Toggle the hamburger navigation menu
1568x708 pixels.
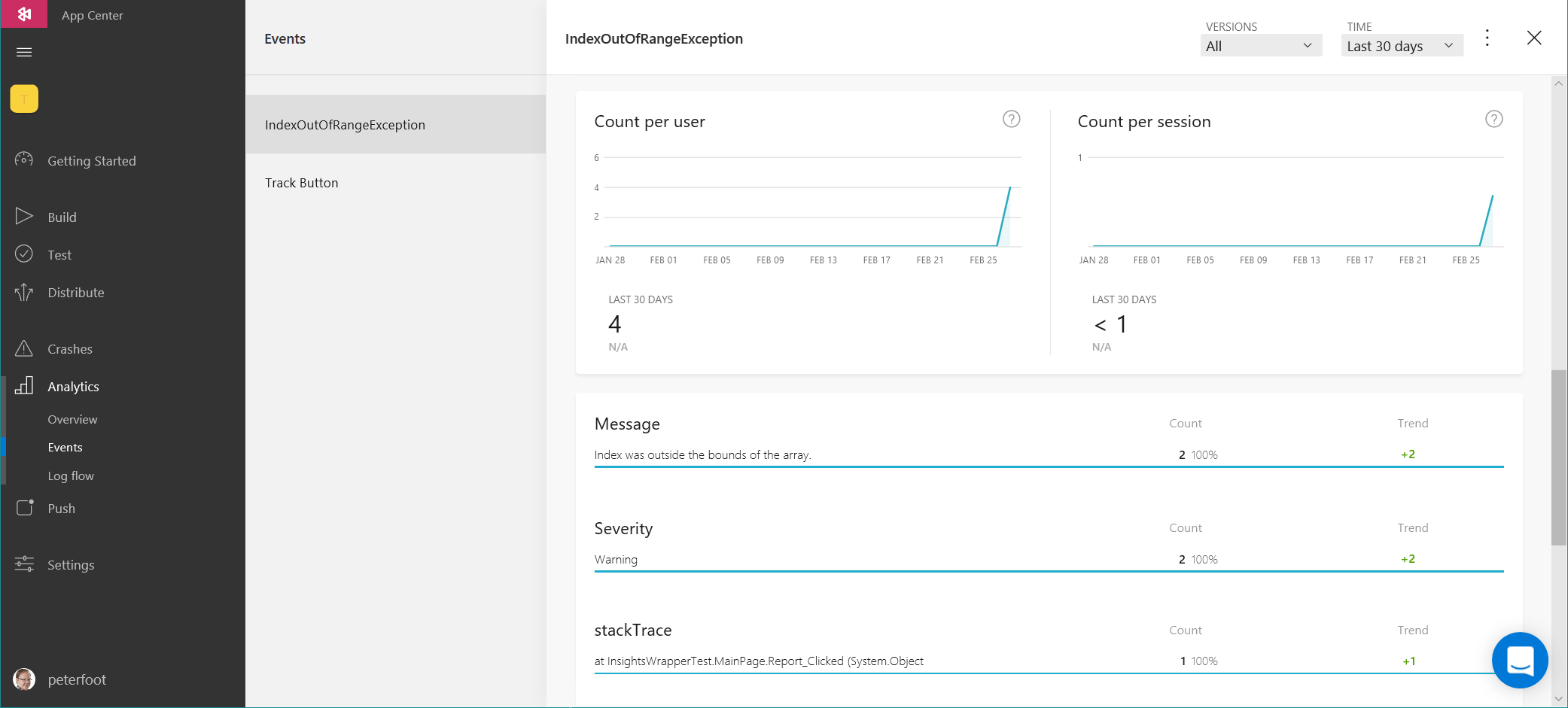coord(24,52)
